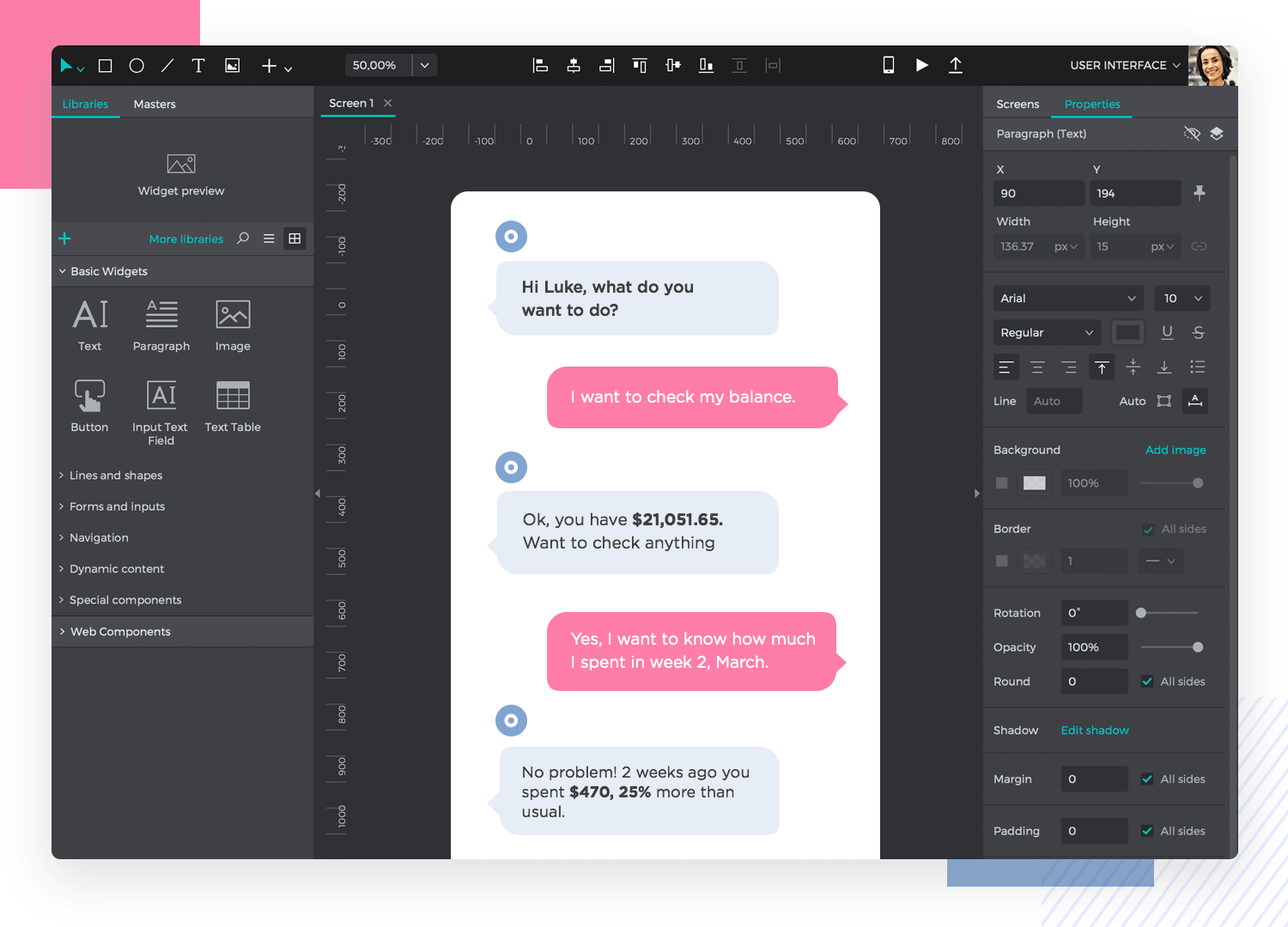The width and height of the screenshot is (1288, 927).
Task: Pick the Button widget
Action: (x=89, y=407)
